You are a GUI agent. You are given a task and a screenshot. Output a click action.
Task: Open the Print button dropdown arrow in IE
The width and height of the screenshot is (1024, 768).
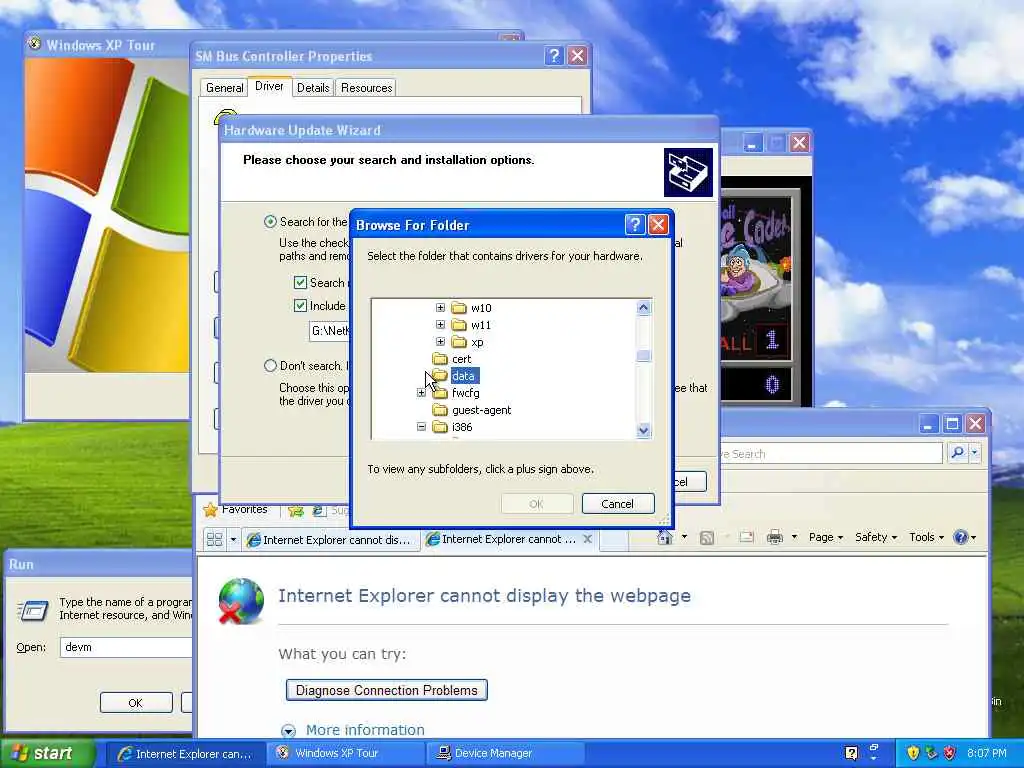point(794,537)
